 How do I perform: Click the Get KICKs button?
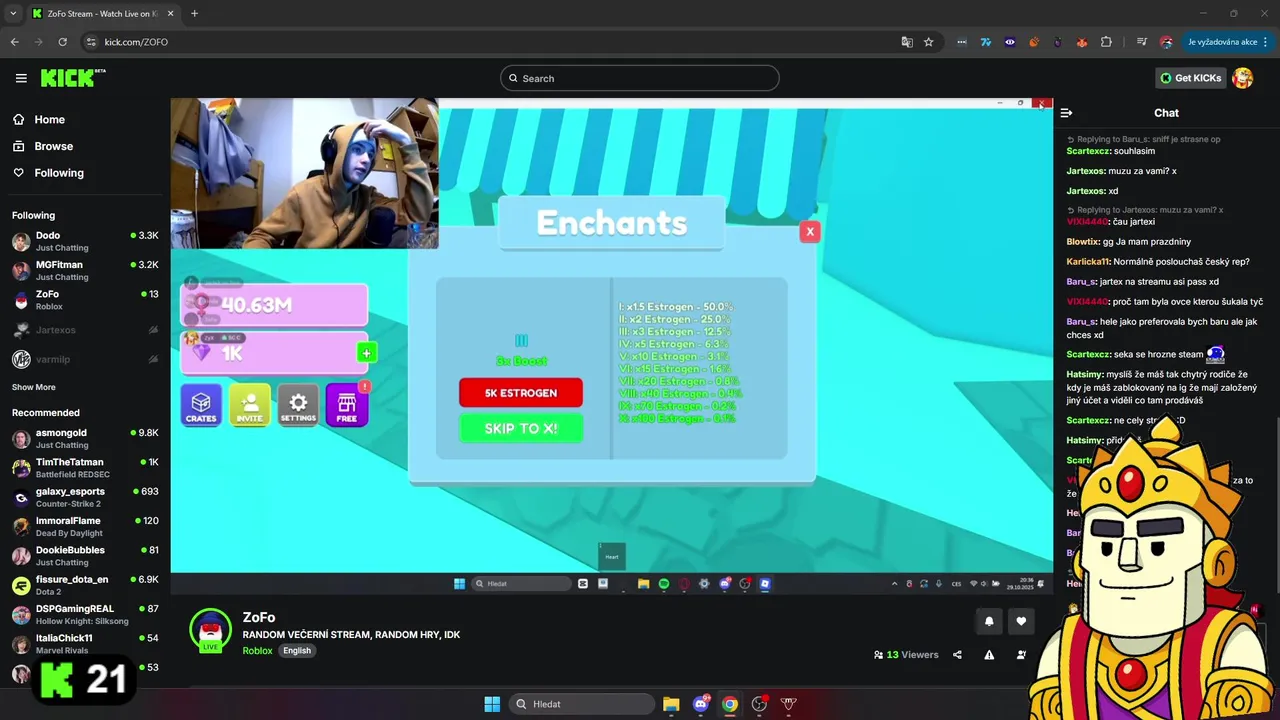pyautogui.click(x=1190, y=78)
